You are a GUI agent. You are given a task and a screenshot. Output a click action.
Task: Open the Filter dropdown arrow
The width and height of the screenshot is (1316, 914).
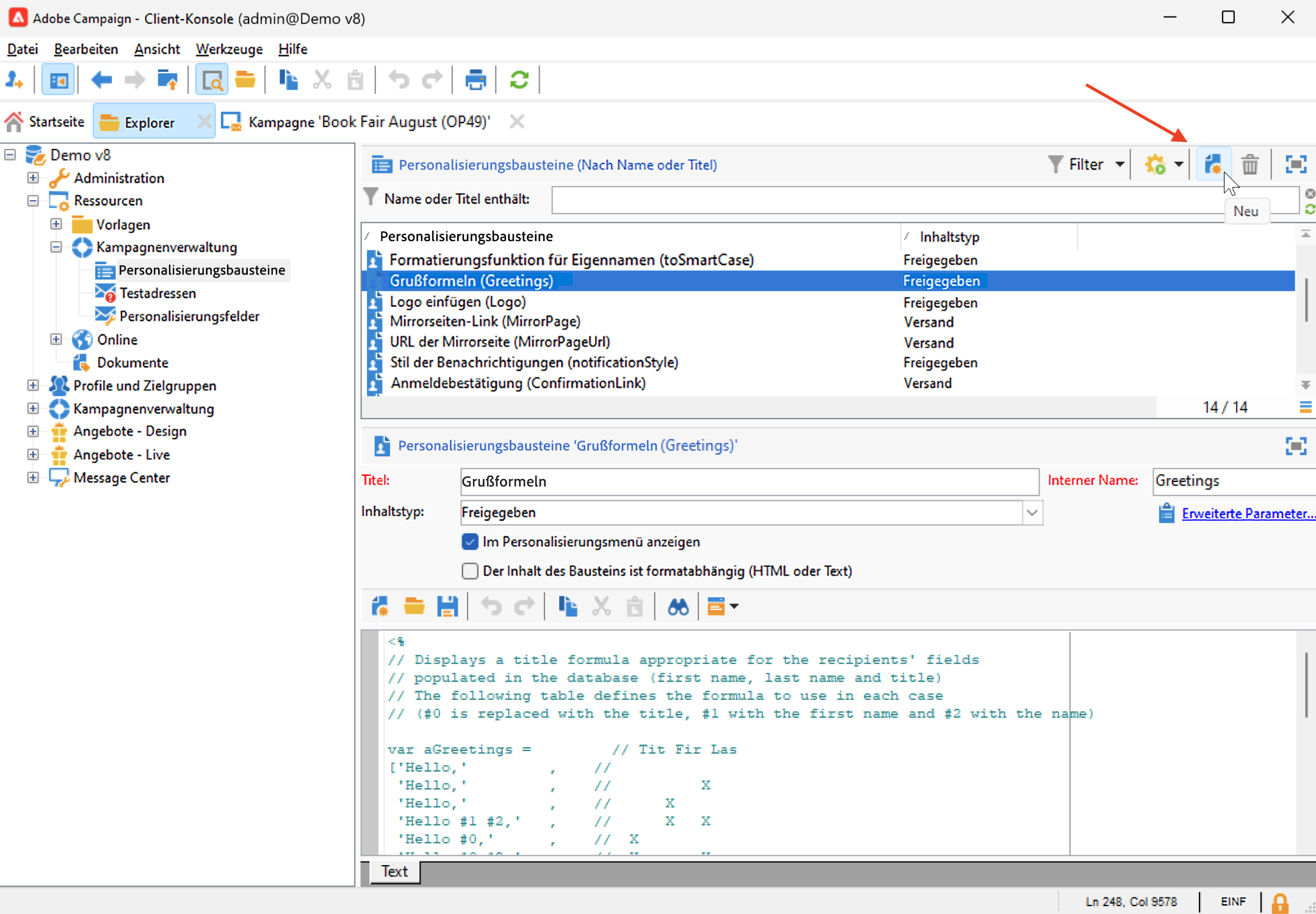pos(1119,164)
